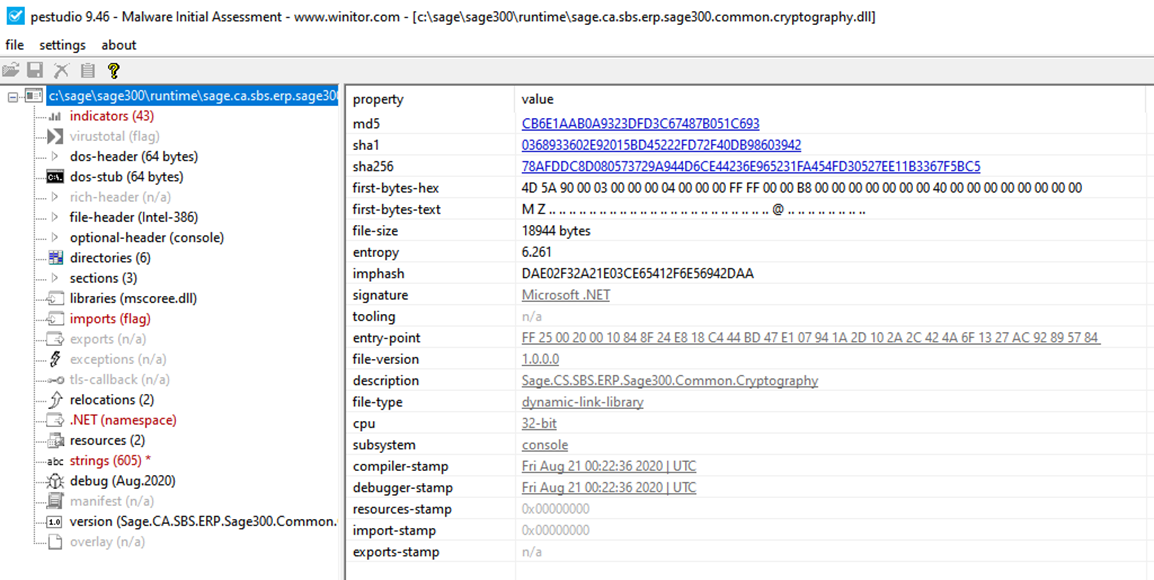Collapse the root file node in tree
Screen dimensions: 1154x580
[12, 96]
